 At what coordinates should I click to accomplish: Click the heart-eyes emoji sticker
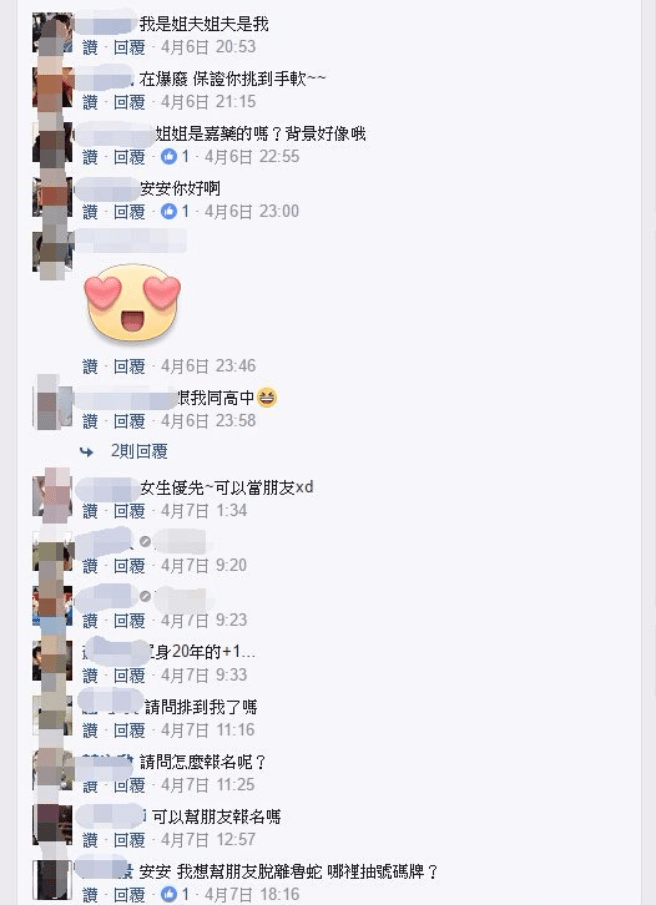(133, 301)
